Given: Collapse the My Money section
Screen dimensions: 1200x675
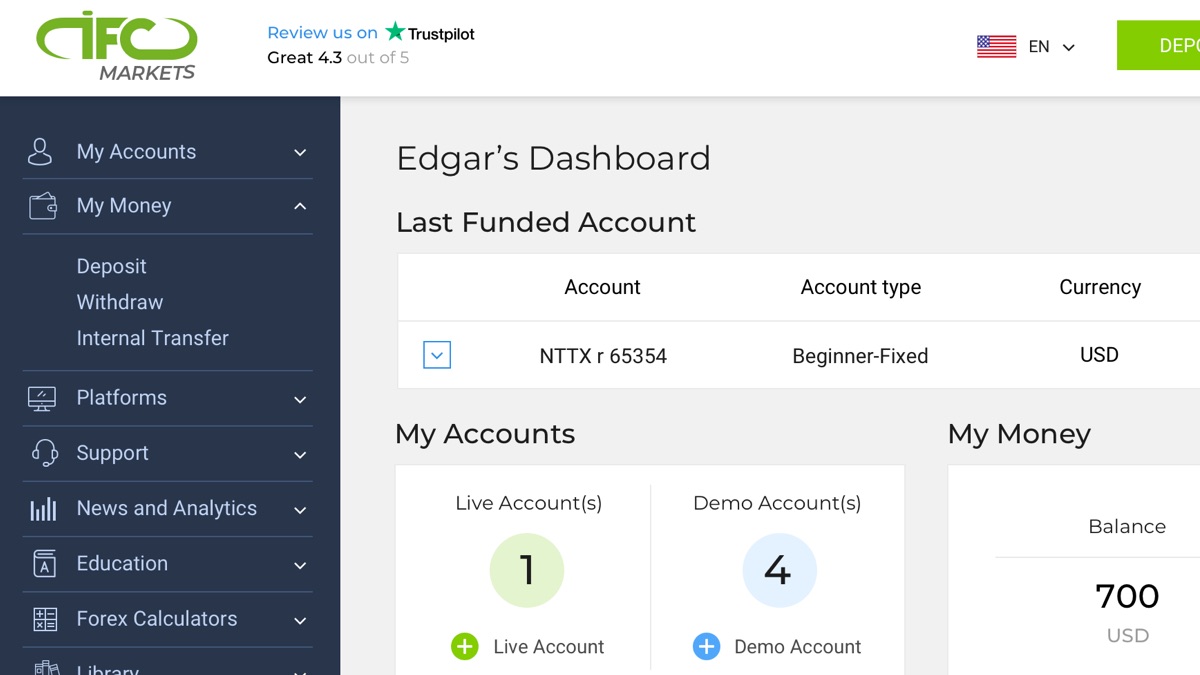Looking at the screenshot, I should (299, 206).
